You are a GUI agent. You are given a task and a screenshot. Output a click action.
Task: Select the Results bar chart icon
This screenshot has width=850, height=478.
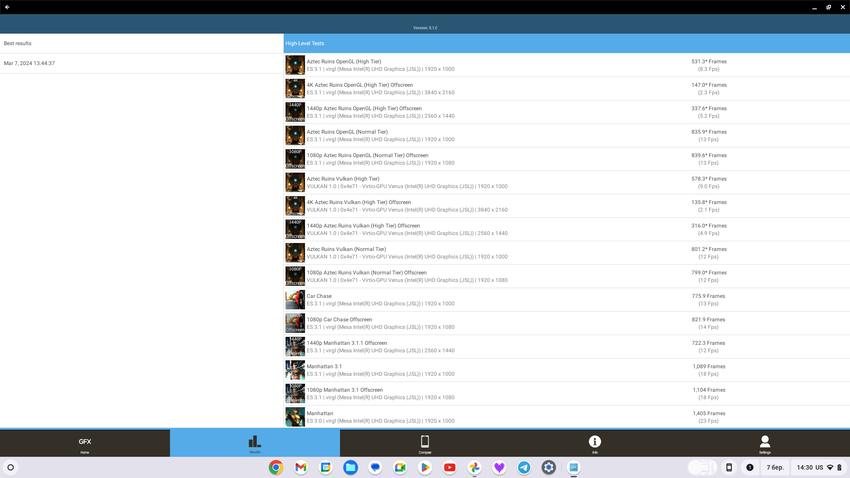(x=255, y=442)
